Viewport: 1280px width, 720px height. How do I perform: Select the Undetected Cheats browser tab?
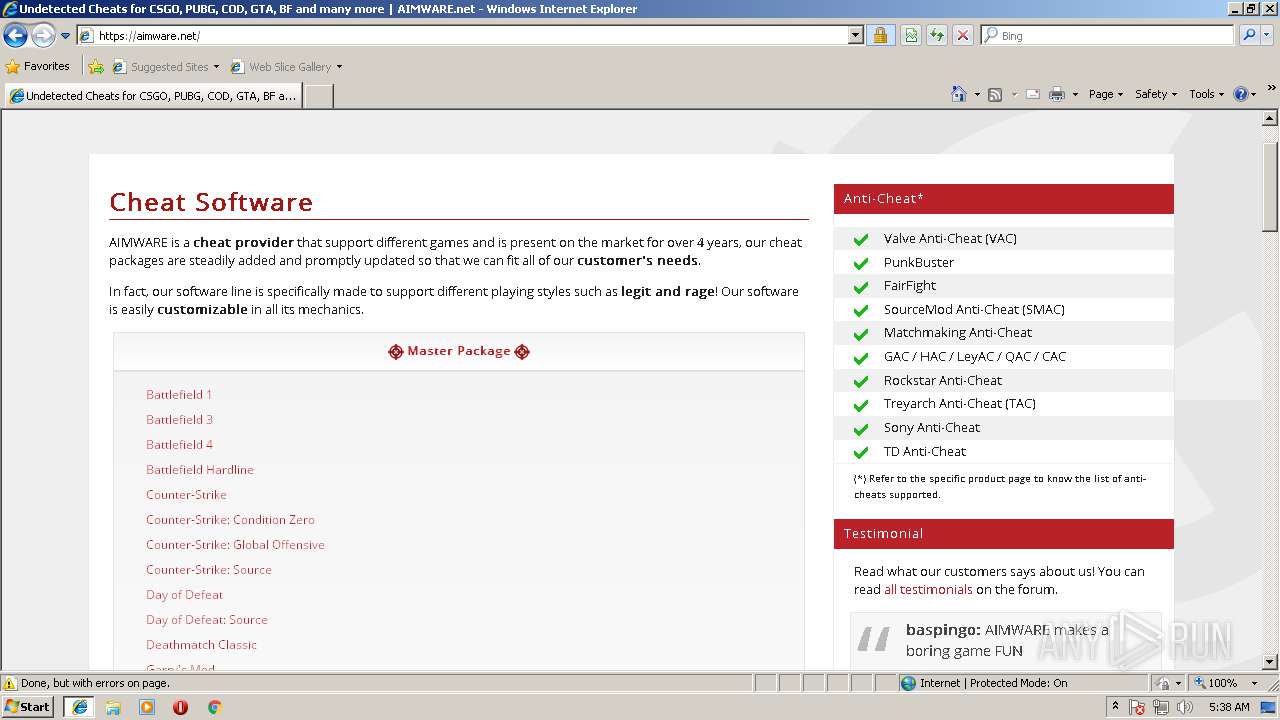point(152,96)
